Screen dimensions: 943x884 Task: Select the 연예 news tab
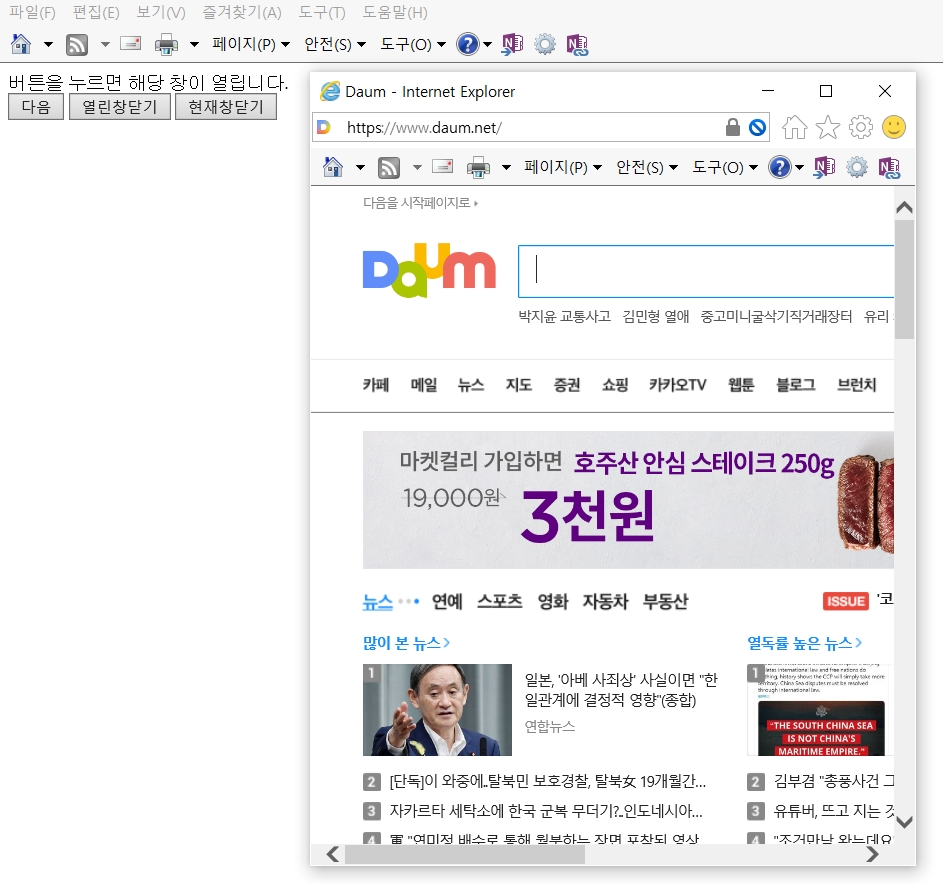pos(447,601)
